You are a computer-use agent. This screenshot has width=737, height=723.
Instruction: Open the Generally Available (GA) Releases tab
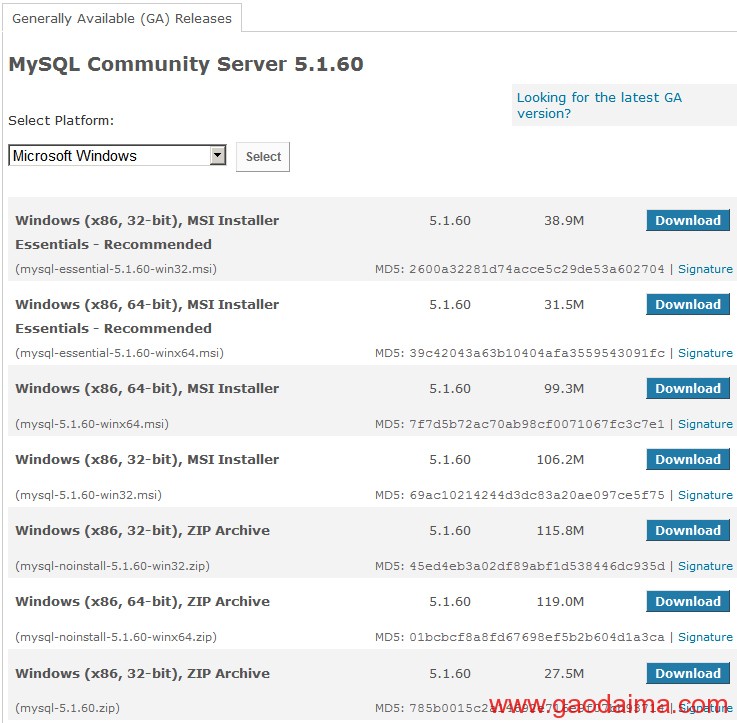[122, 18]
